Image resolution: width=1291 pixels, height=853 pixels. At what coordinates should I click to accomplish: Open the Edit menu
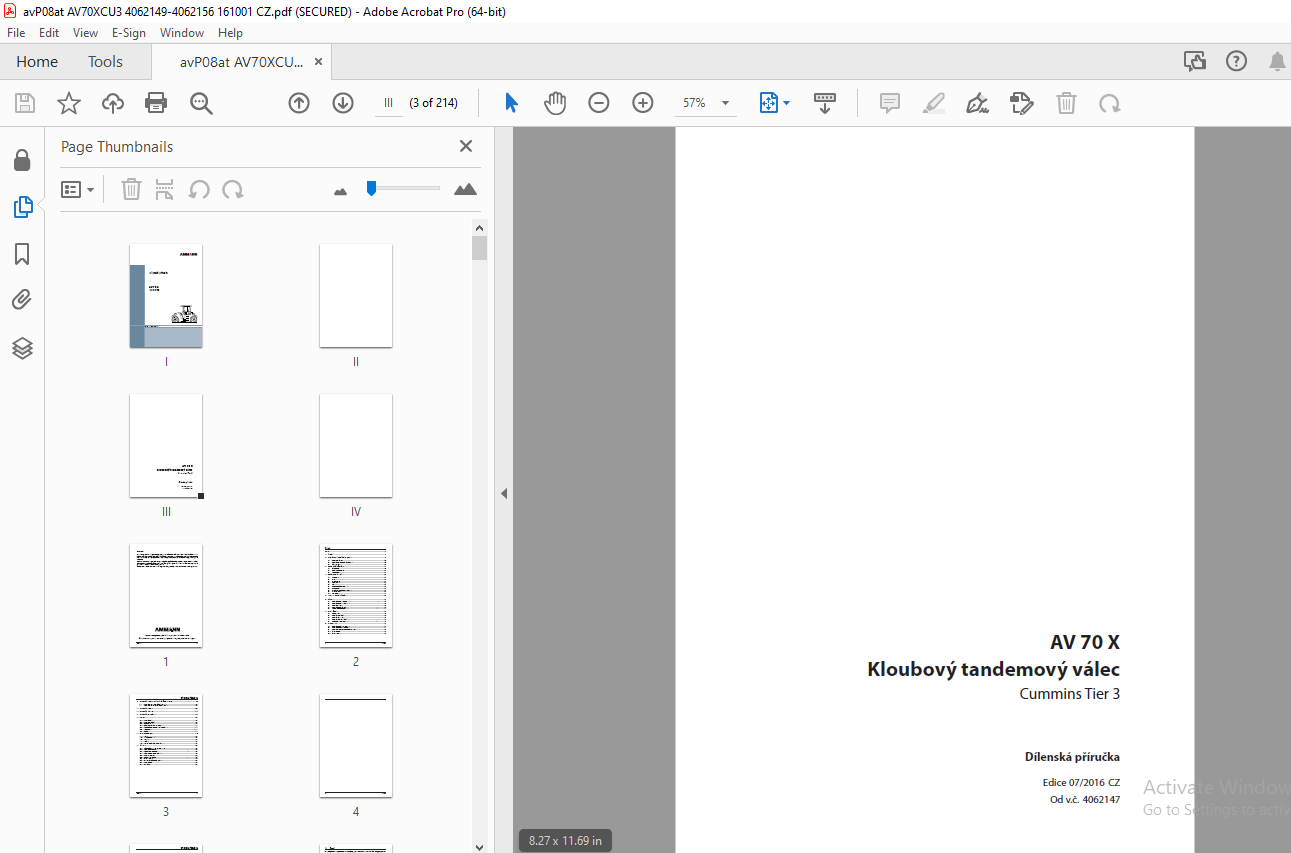pyautogui.click(x=49, y=33)
